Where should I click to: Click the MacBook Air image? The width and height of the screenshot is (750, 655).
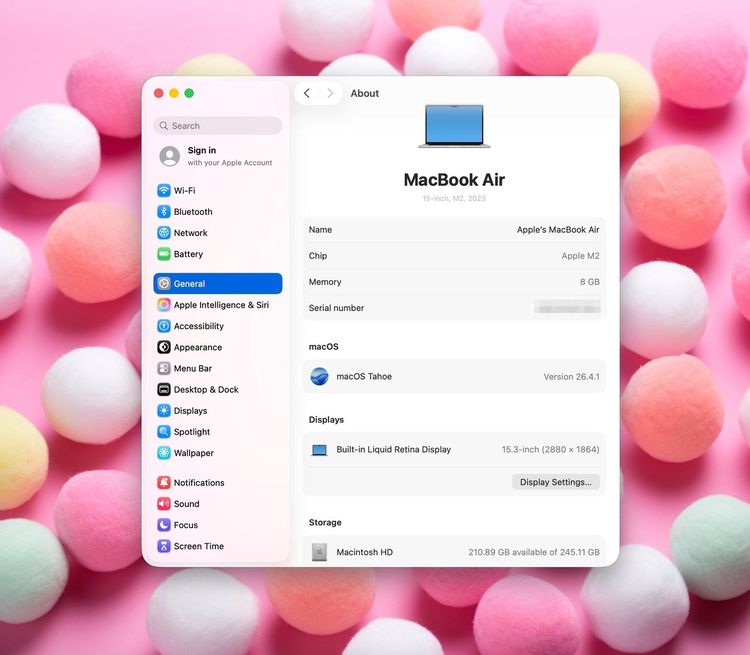pos(454,126)
